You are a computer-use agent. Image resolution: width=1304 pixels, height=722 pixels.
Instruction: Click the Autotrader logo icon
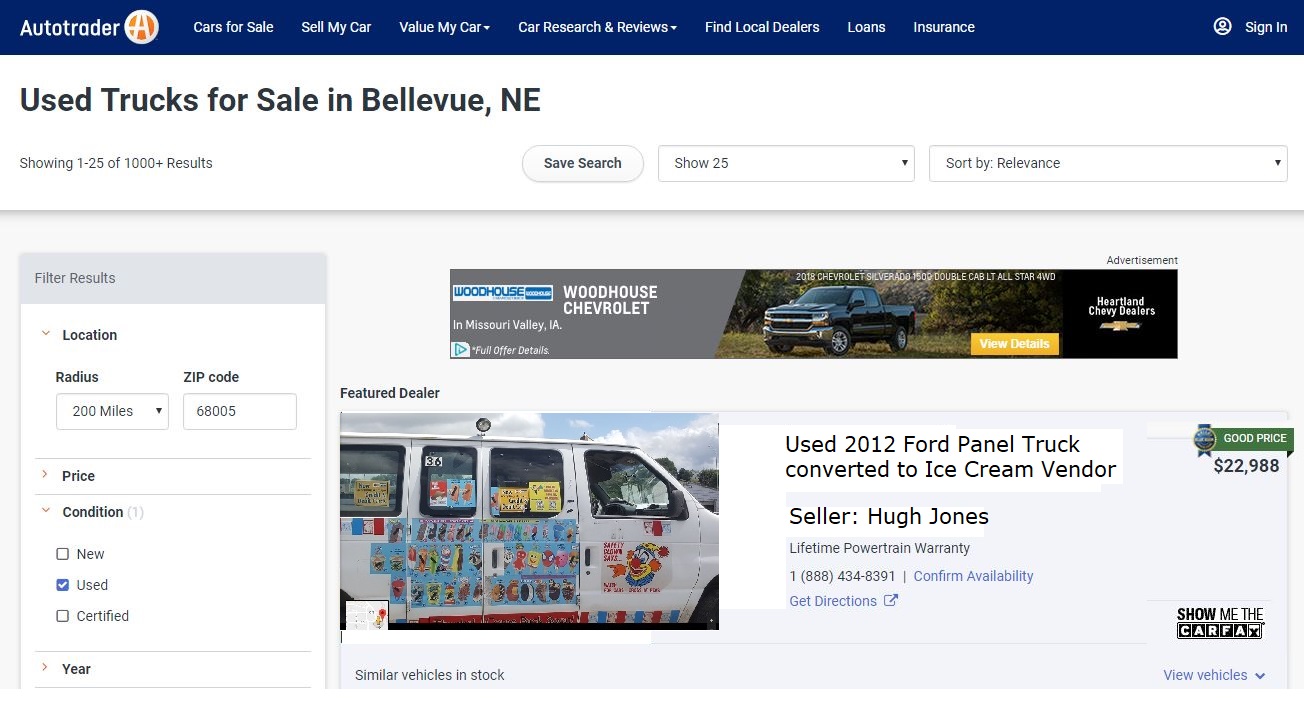(x=141, y=27)
